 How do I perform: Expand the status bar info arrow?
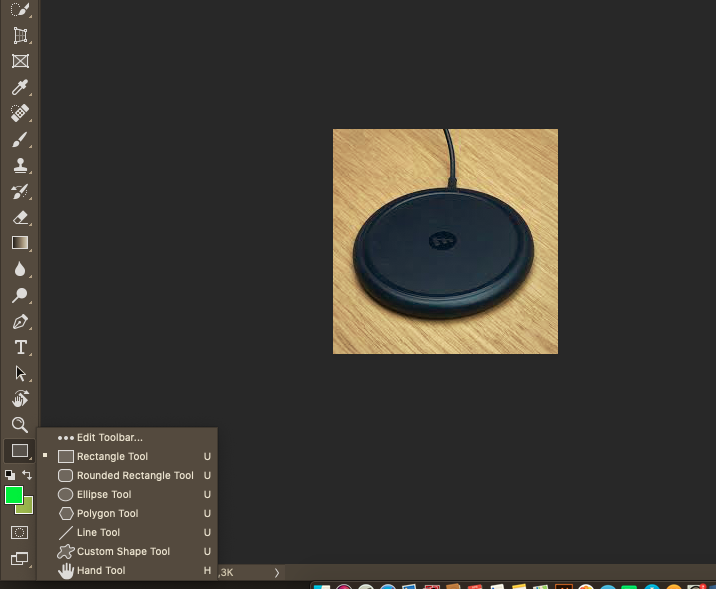pyautogui.click(x=277, y=573)
